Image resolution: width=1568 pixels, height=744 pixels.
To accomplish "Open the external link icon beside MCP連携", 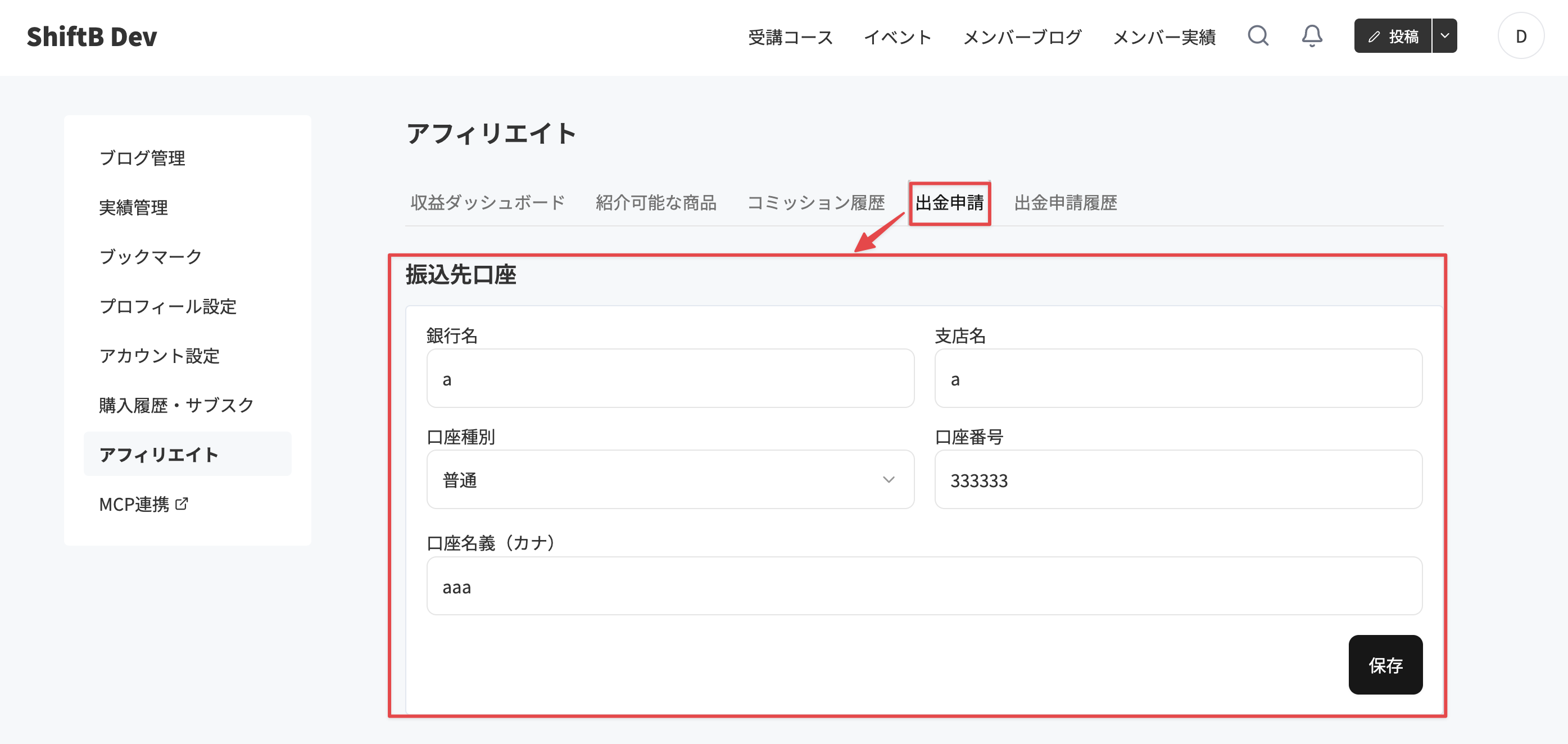I will click(x=182, y=503).
